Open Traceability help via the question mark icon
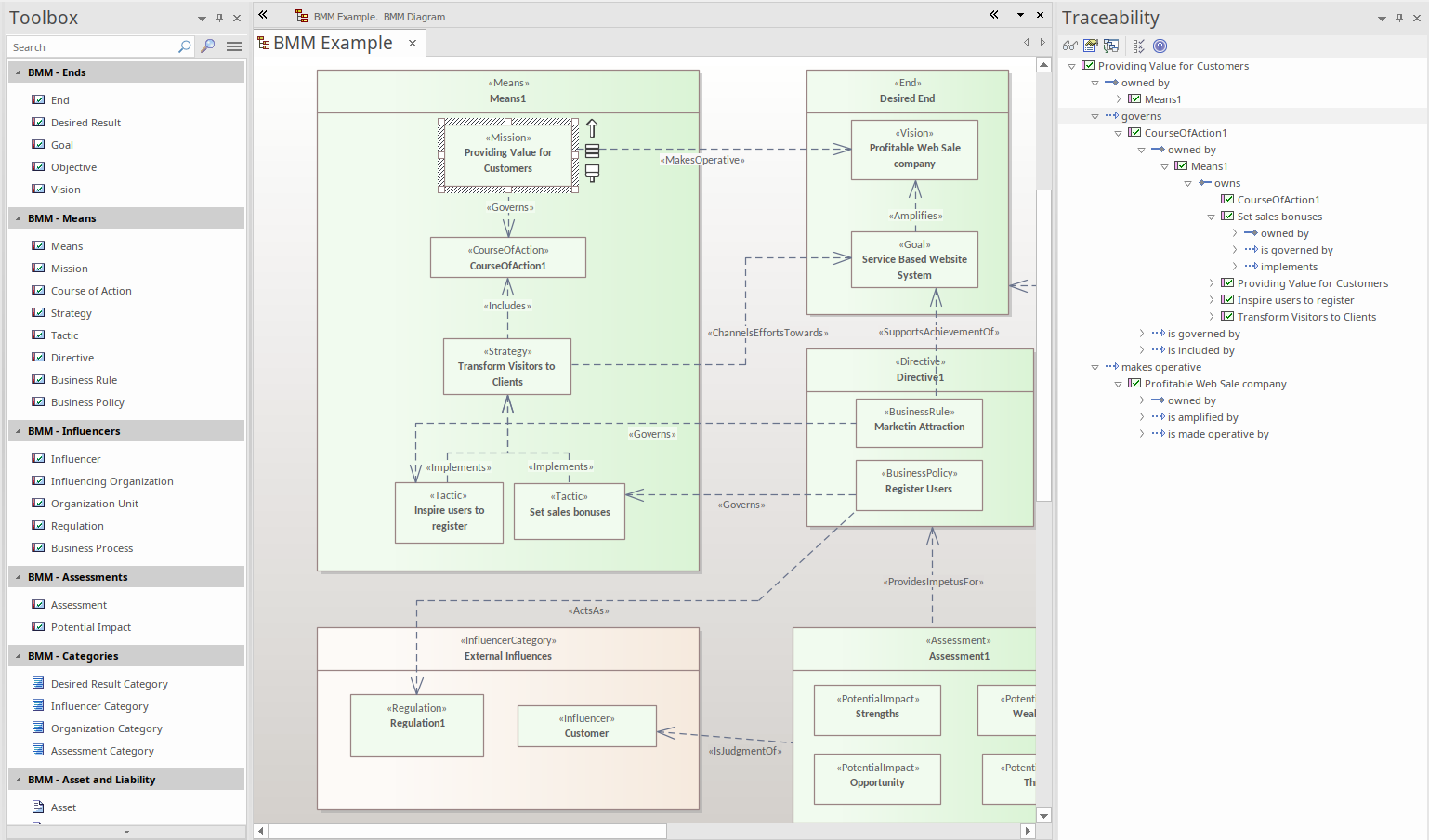 point(1160,46)
